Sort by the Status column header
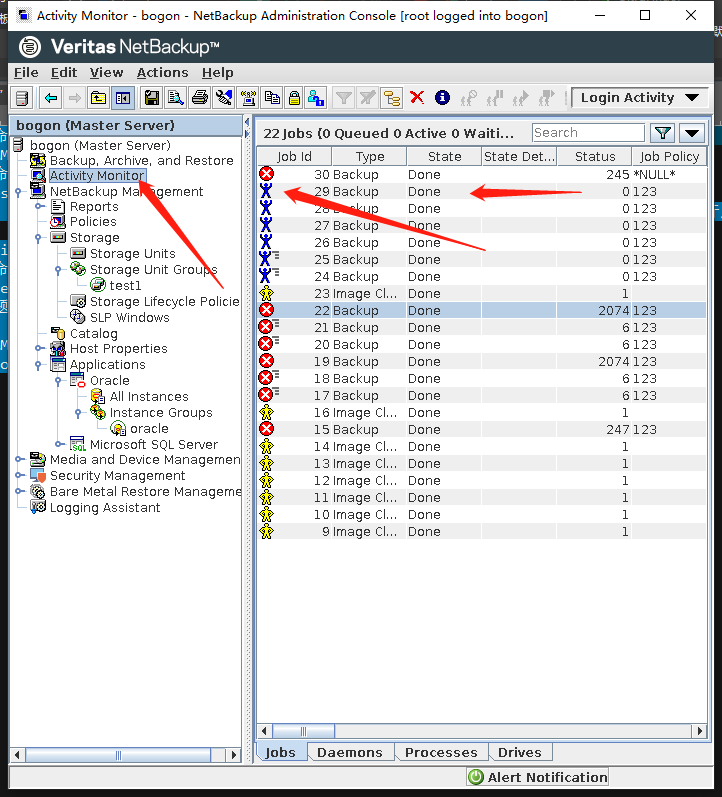Screen dimensions: 722x797 [x=594, y=157]
